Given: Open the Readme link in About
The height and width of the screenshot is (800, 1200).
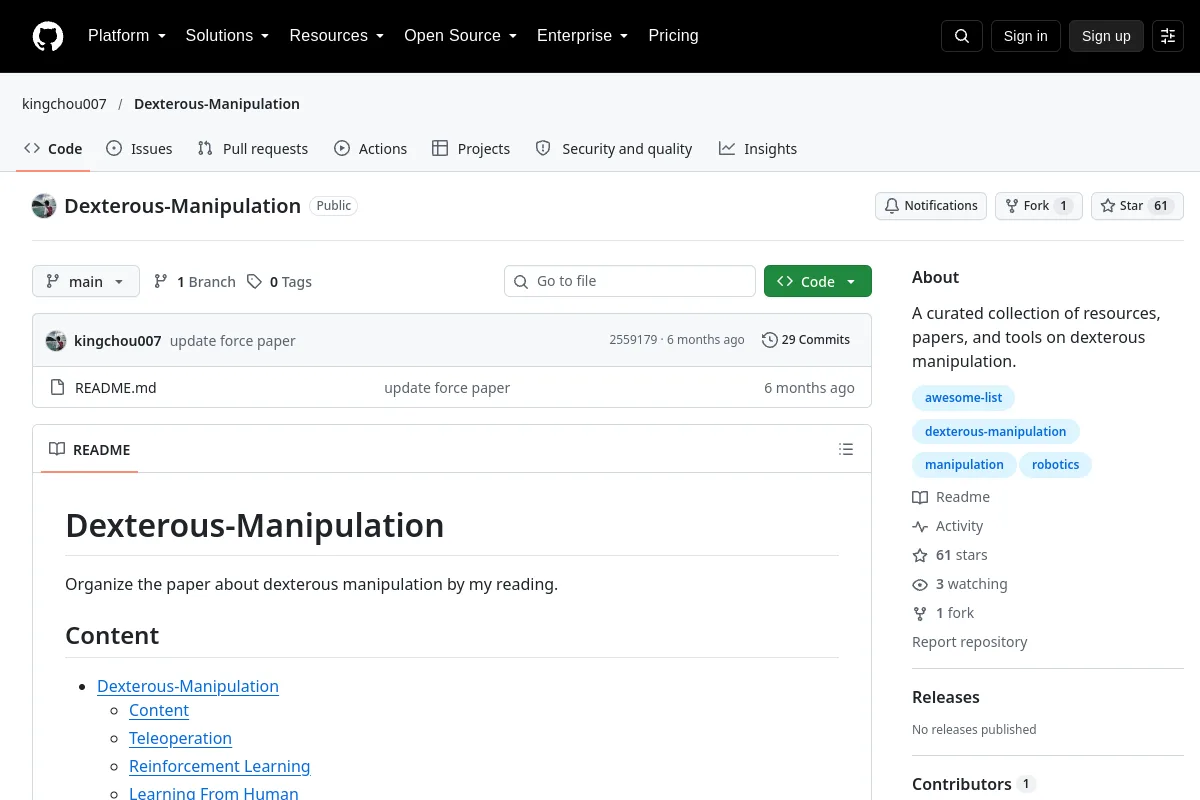Looking at the screenshot, I should click(951, 497).
